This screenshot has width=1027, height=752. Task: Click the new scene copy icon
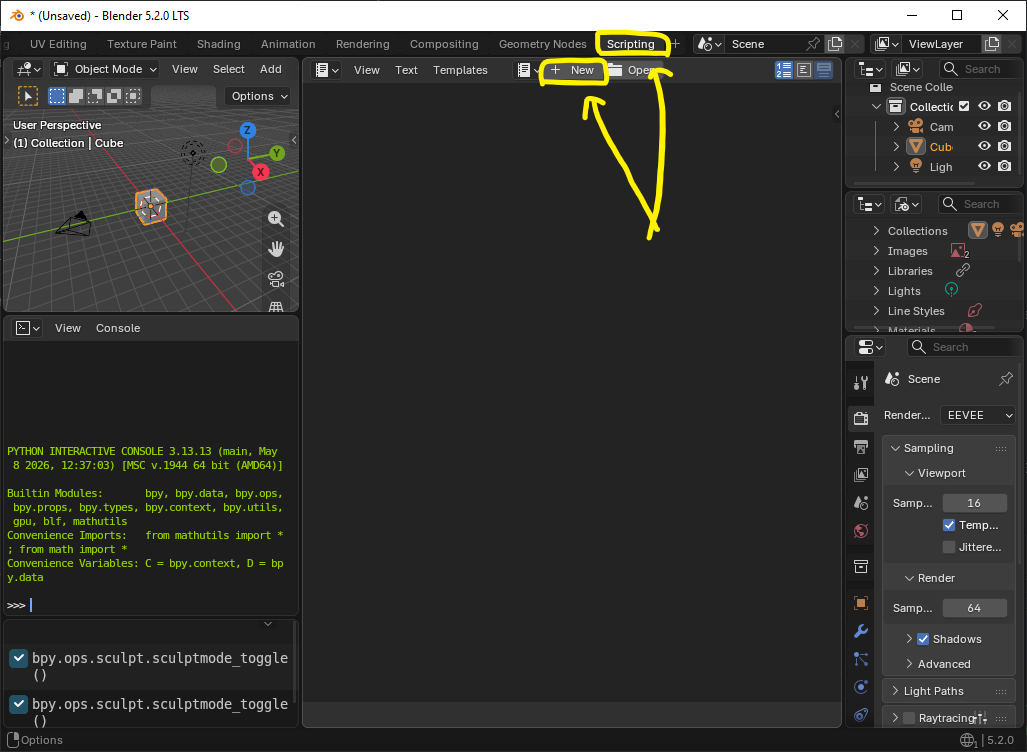point(835,44)
